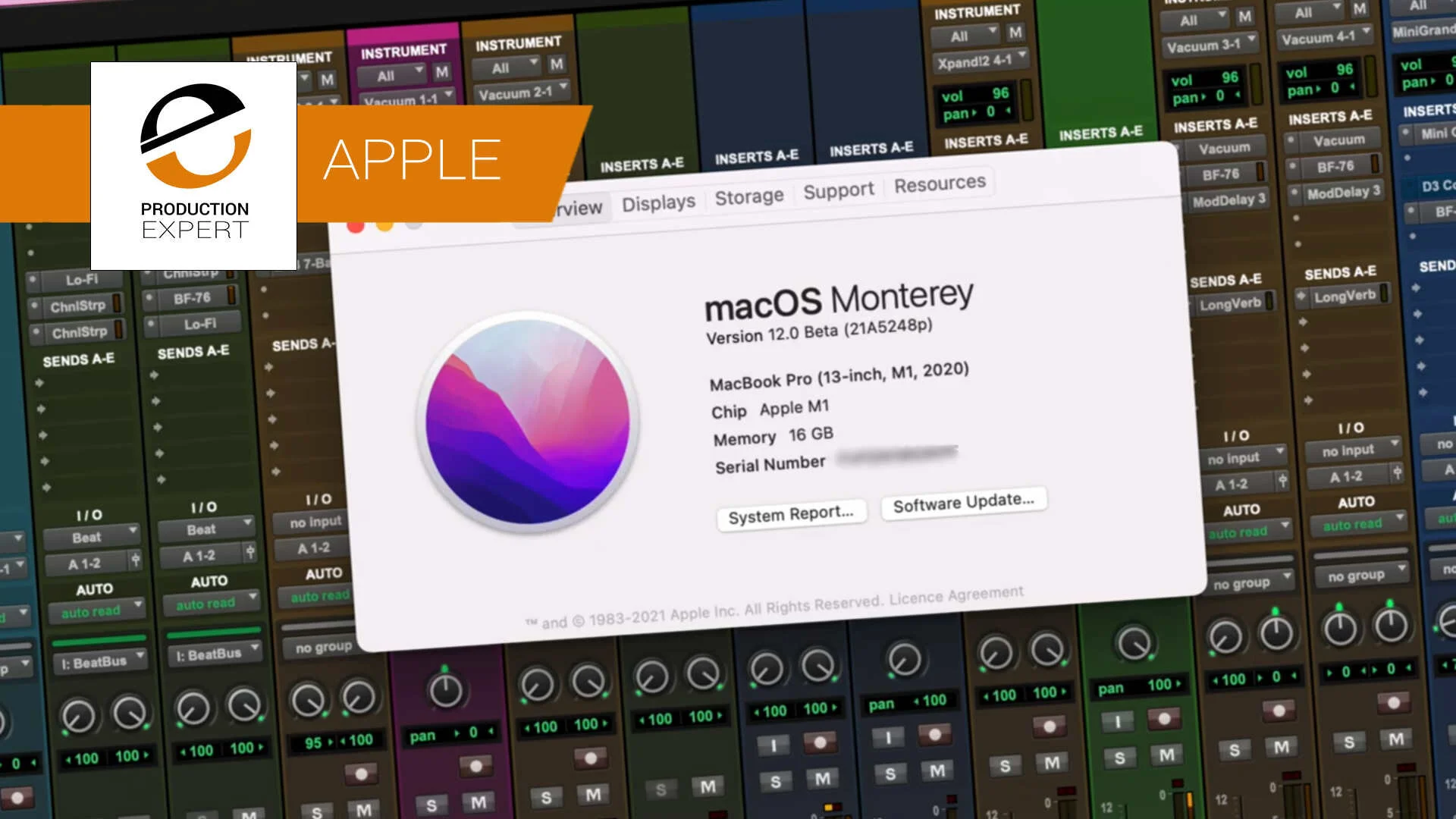1456x819 pixels.
Task: Toggle the M button beside Vacuum 2-1's All selector
Action: coord(557,64)
